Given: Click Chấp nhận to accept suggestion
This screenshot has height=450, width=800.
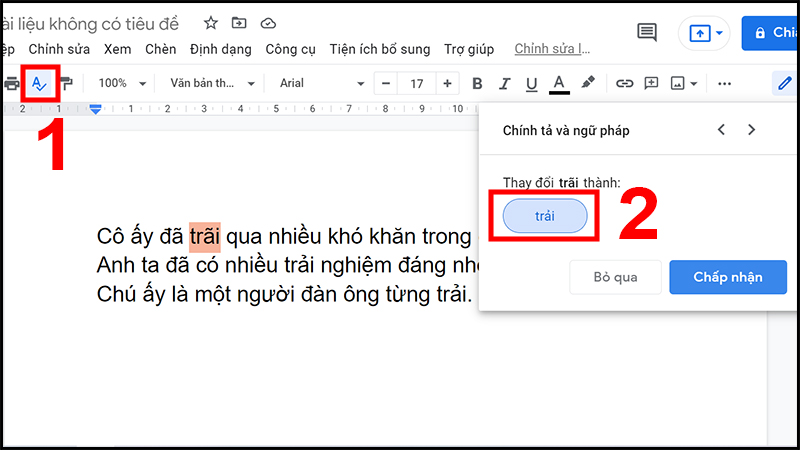Looking at the screenshot, I should (728, 277).
